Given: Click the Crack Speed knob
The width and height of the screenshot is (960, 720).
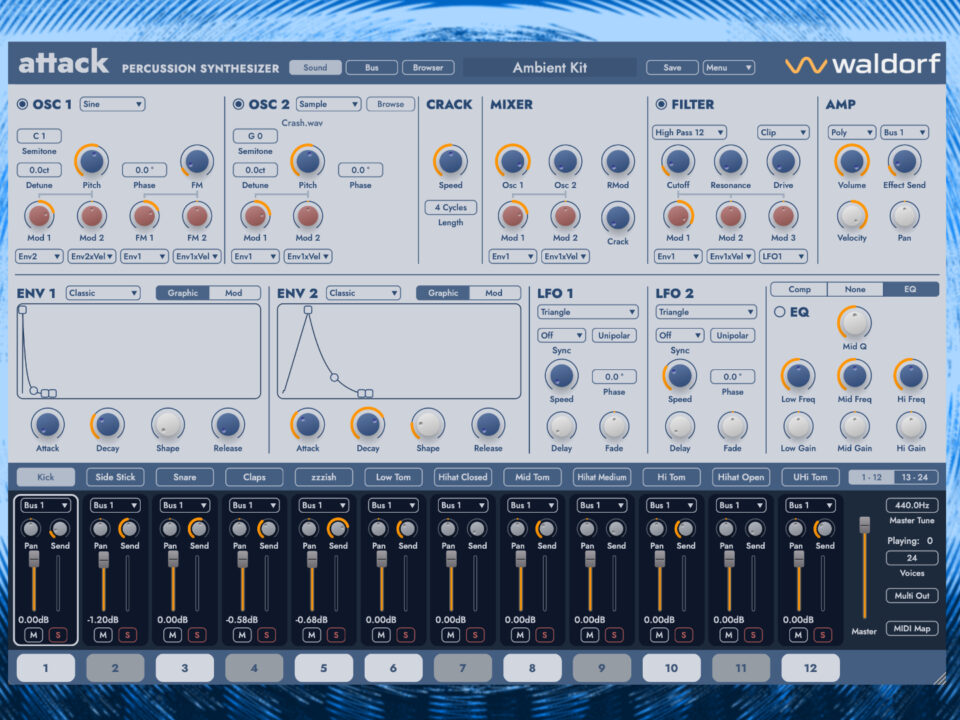Looking at the screenshot, I should click(450, 161).
